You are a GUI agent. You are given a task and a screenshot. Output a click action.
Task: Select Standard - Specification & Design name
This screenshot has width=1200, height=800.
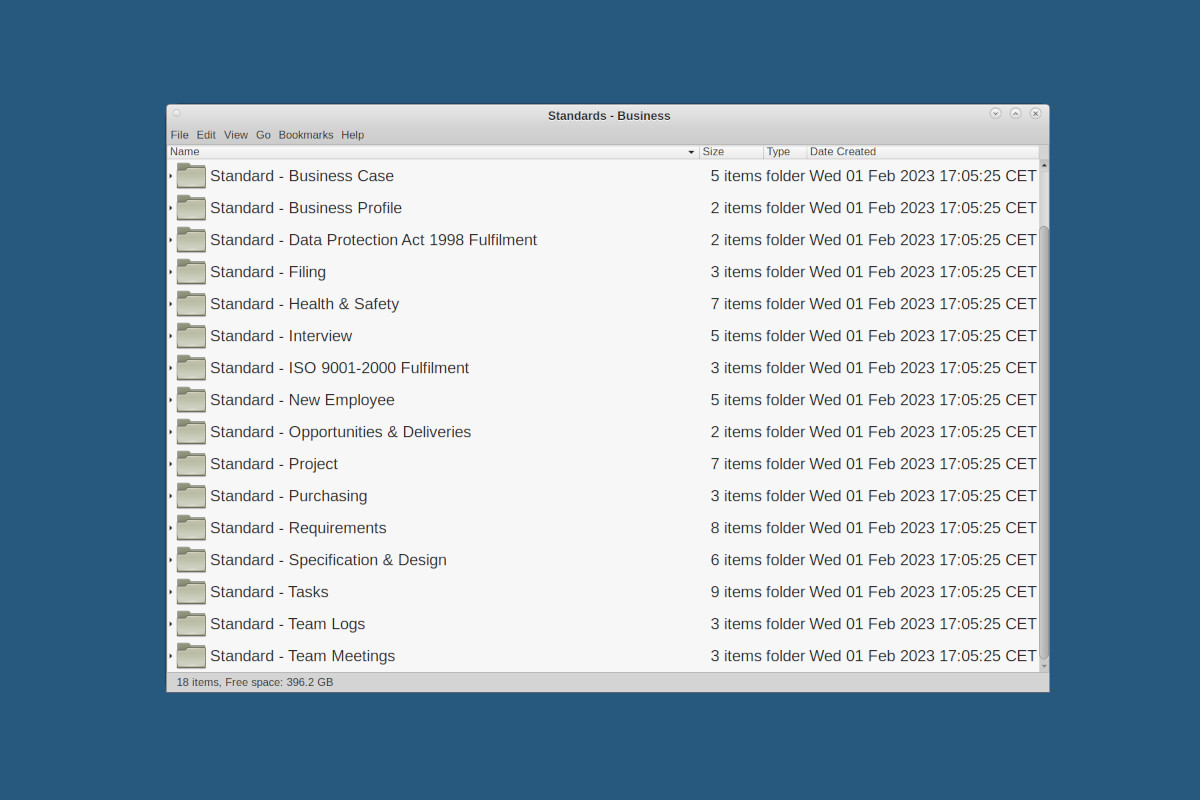328,560
